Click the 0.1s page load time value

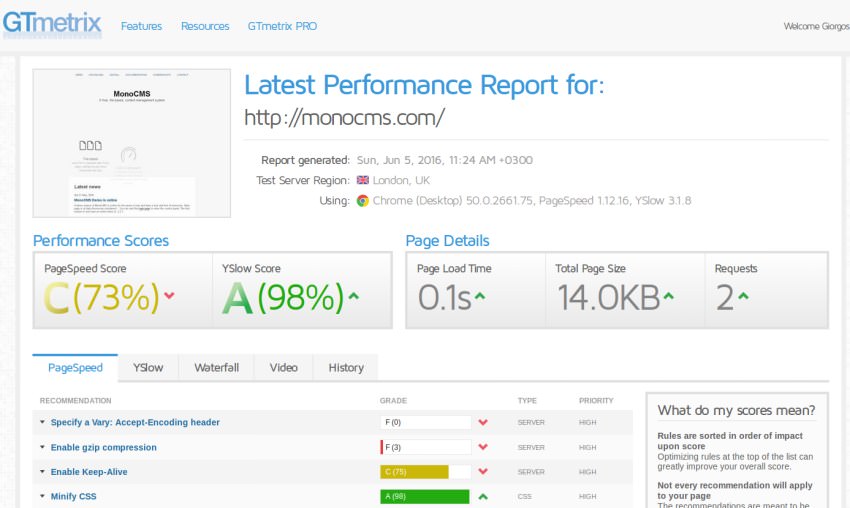pos(445,298)
